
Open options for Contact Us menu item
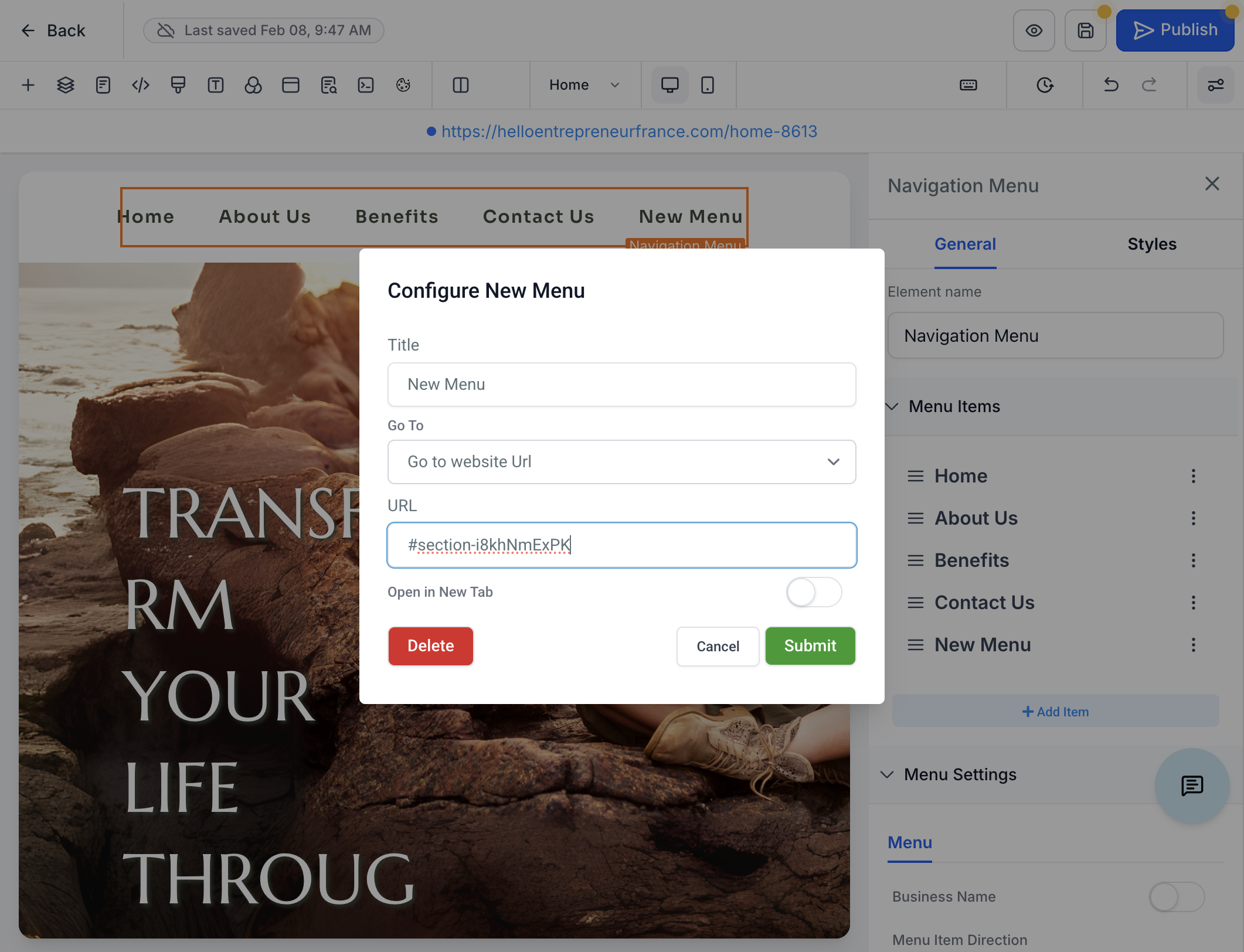(1194, 603)
